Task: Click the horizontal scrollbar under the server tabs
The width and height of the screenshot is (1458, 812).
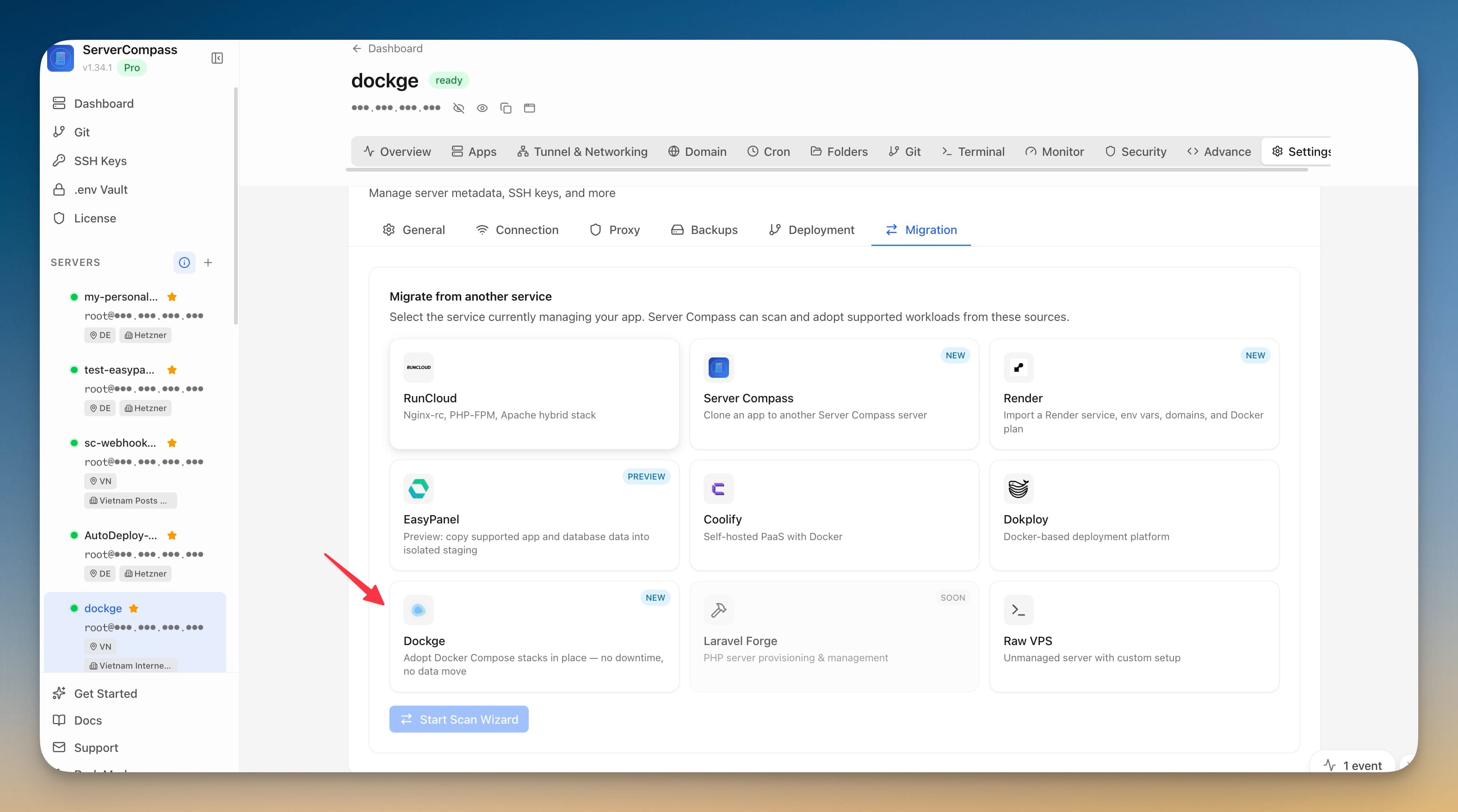Action: click(827, 169)
